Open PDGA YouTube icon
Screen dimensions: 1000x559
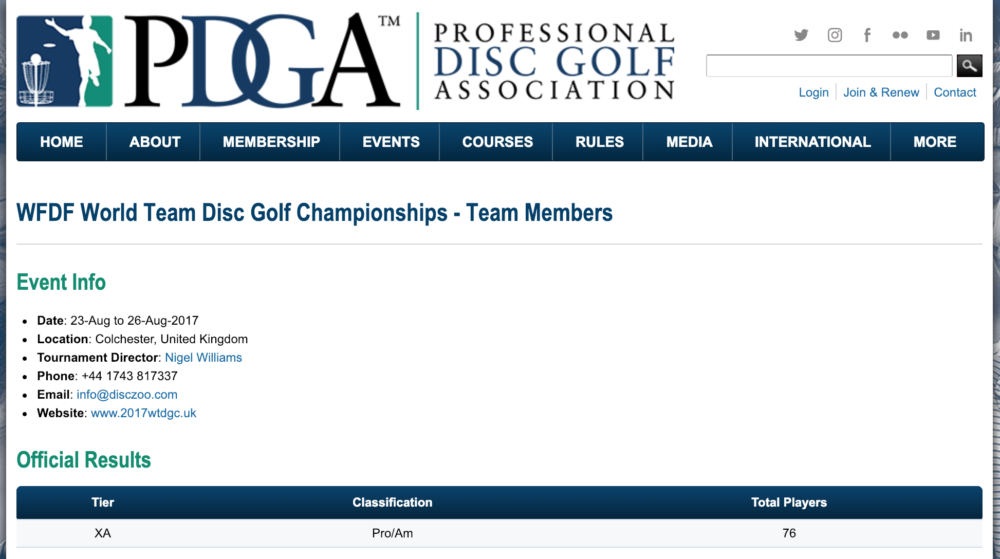(x=933, y=35)
